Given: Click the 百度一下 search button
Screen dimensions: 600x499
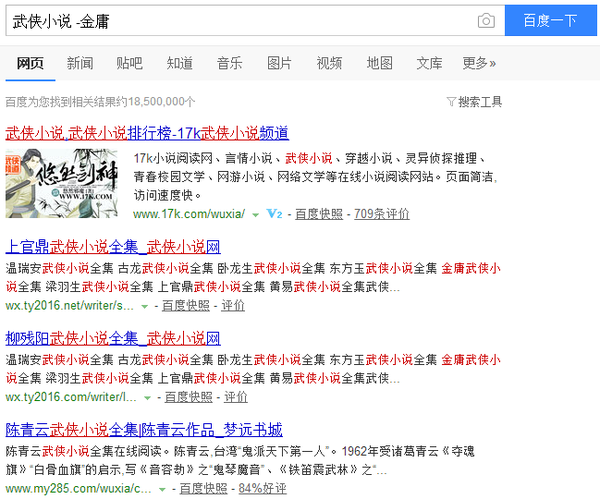Looking at the screenshot, I should tap(551, 21).
